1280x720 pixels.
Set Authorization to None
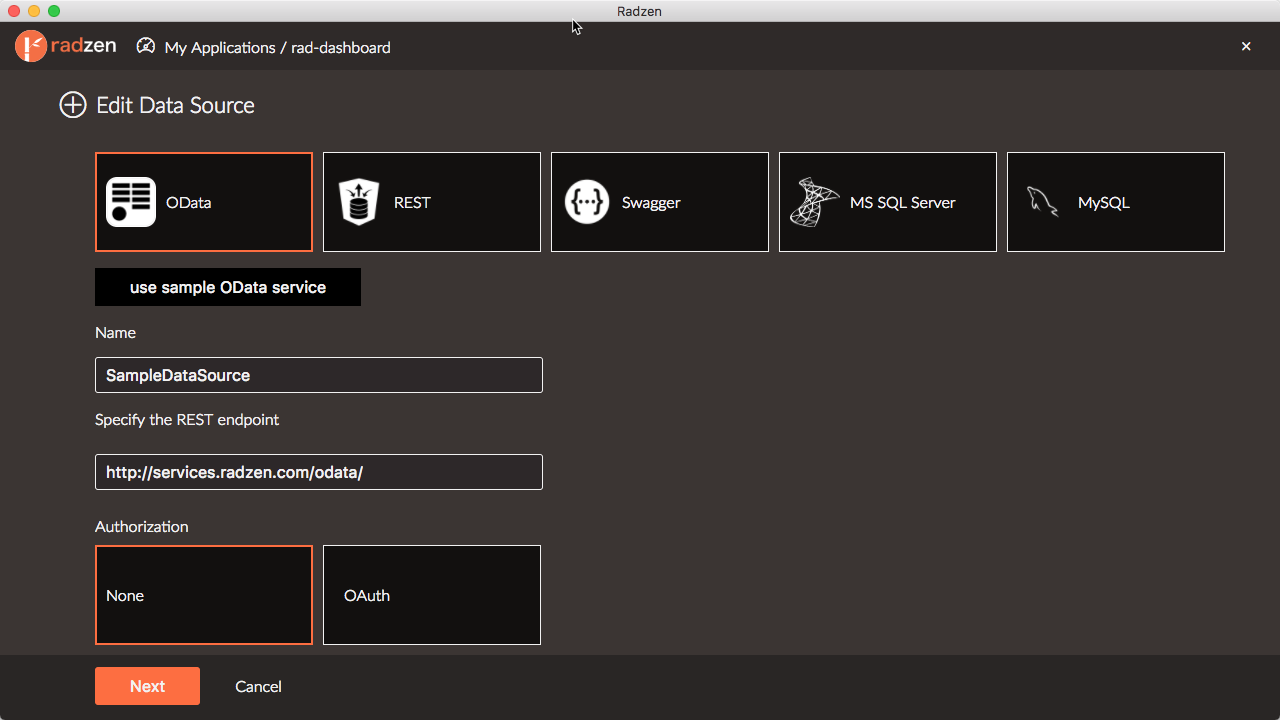pyautogui.click(x=204, y=595)
